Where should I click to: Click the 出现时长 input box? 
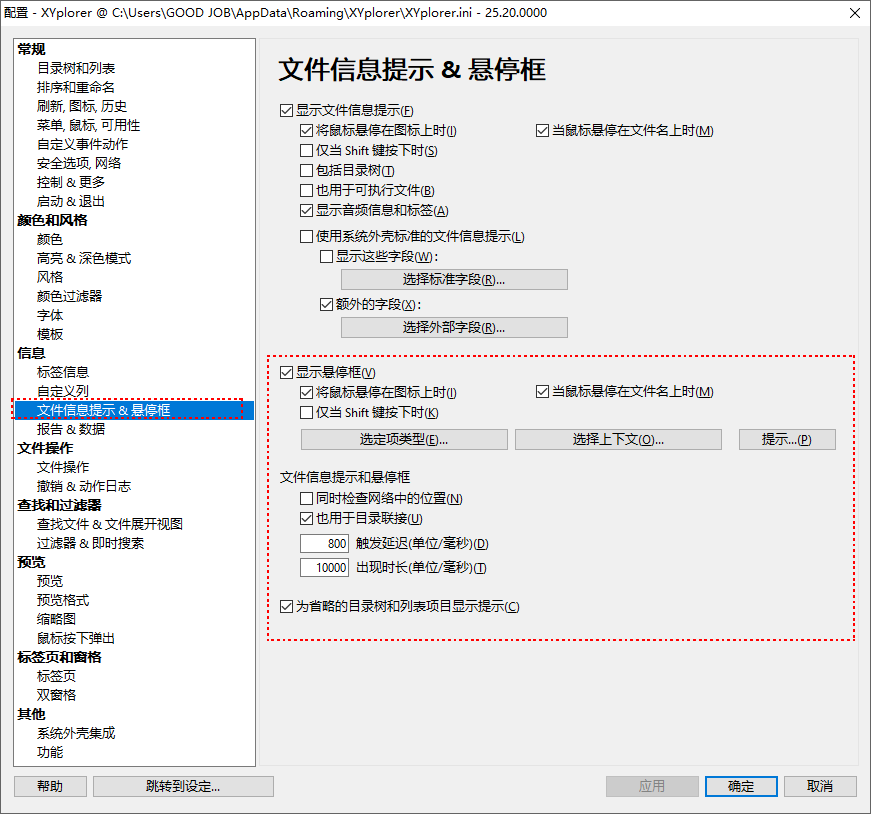pos(325,568)
